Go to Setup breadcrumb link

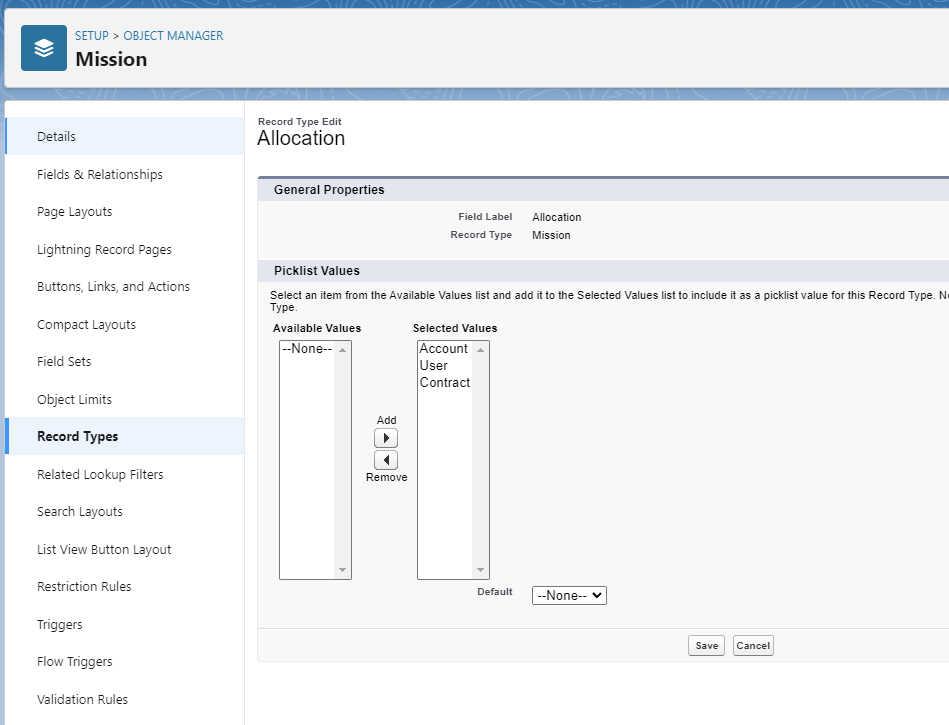pos(91,36)
